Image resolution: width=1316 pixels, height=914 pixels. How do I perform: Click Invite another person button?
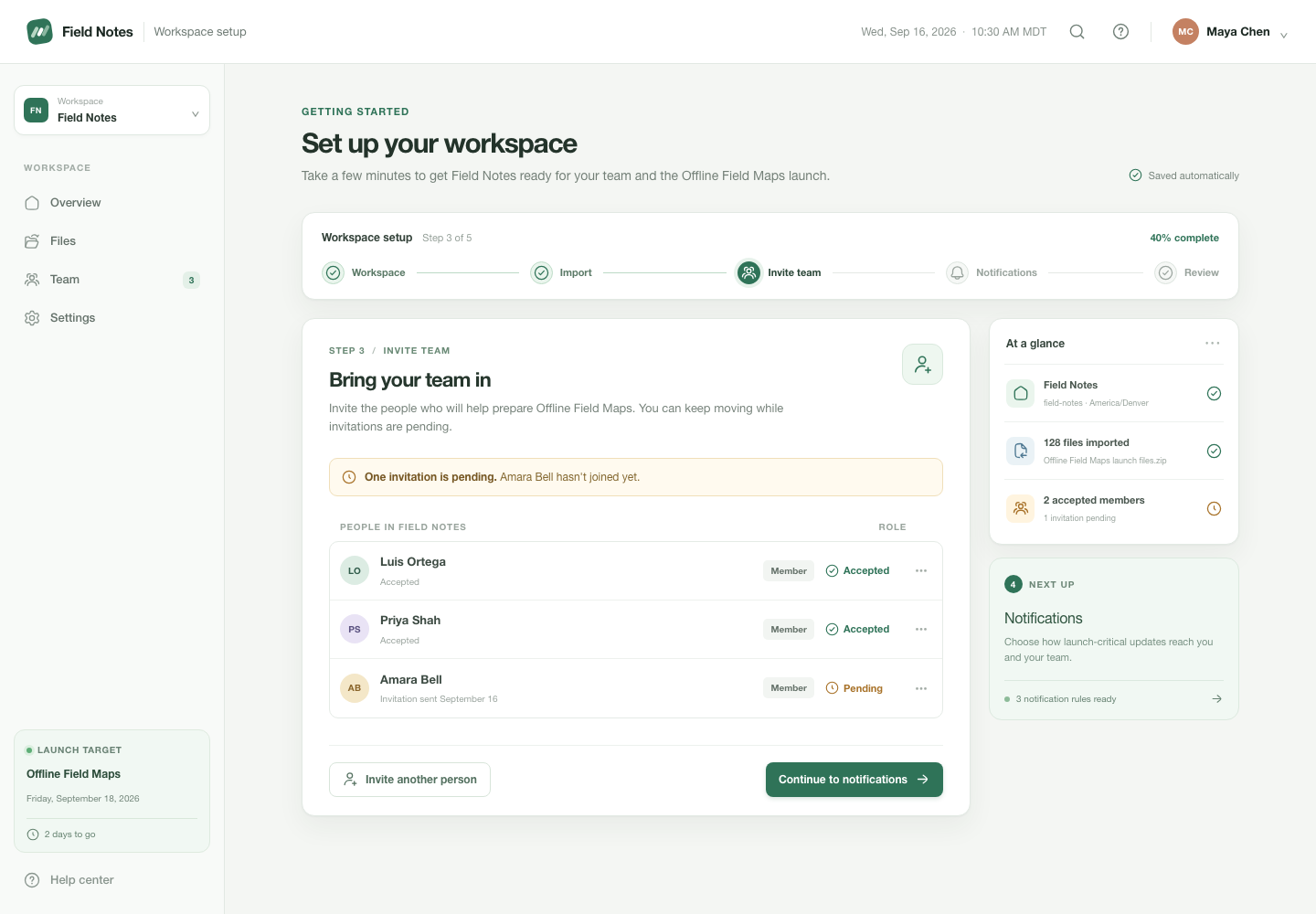[x=409, y=780]
